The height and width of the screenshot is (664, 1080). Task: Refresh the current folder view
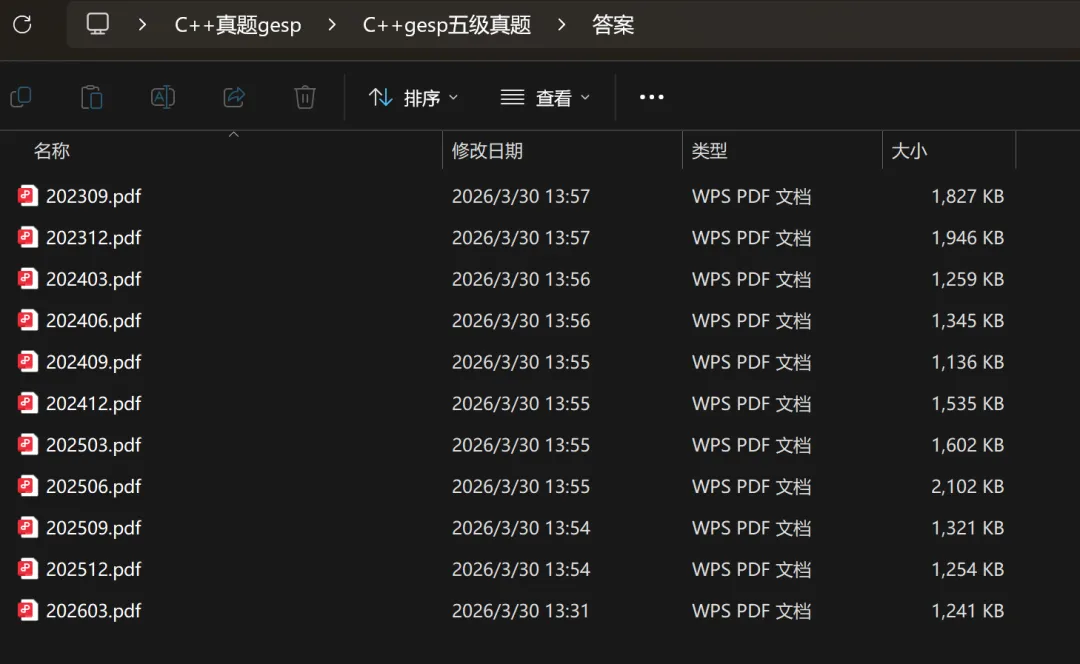point(21,24)
